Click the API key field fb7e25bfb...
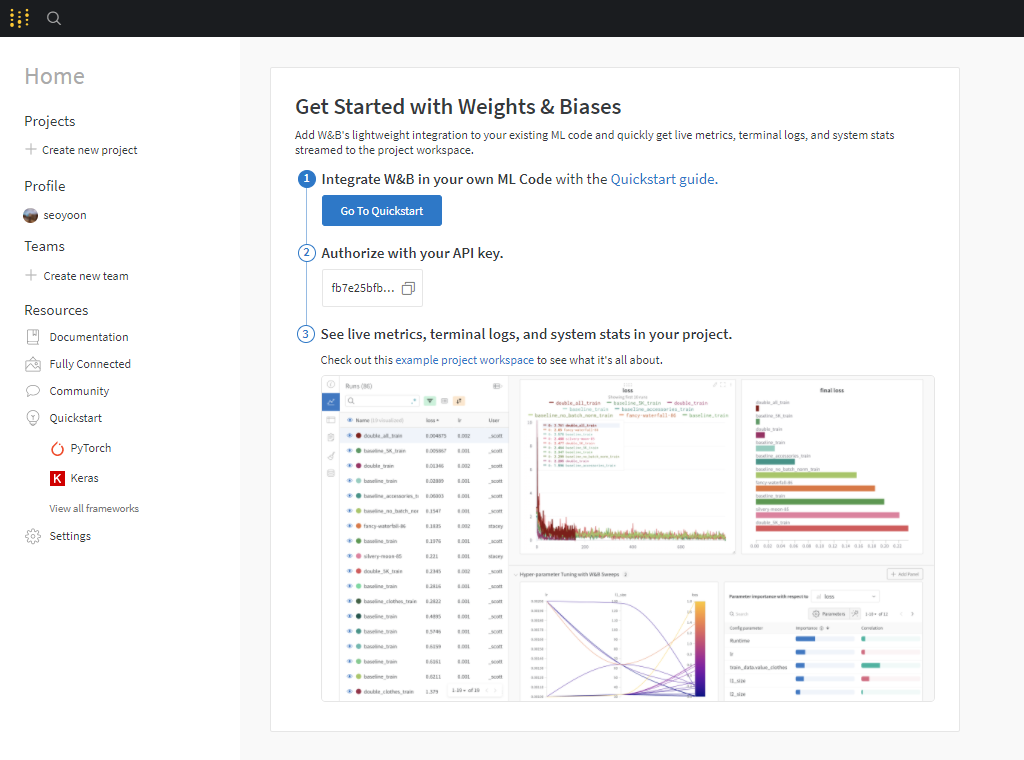The width and height of the screenshot is (1024, 760). click(x=372, y=288)
